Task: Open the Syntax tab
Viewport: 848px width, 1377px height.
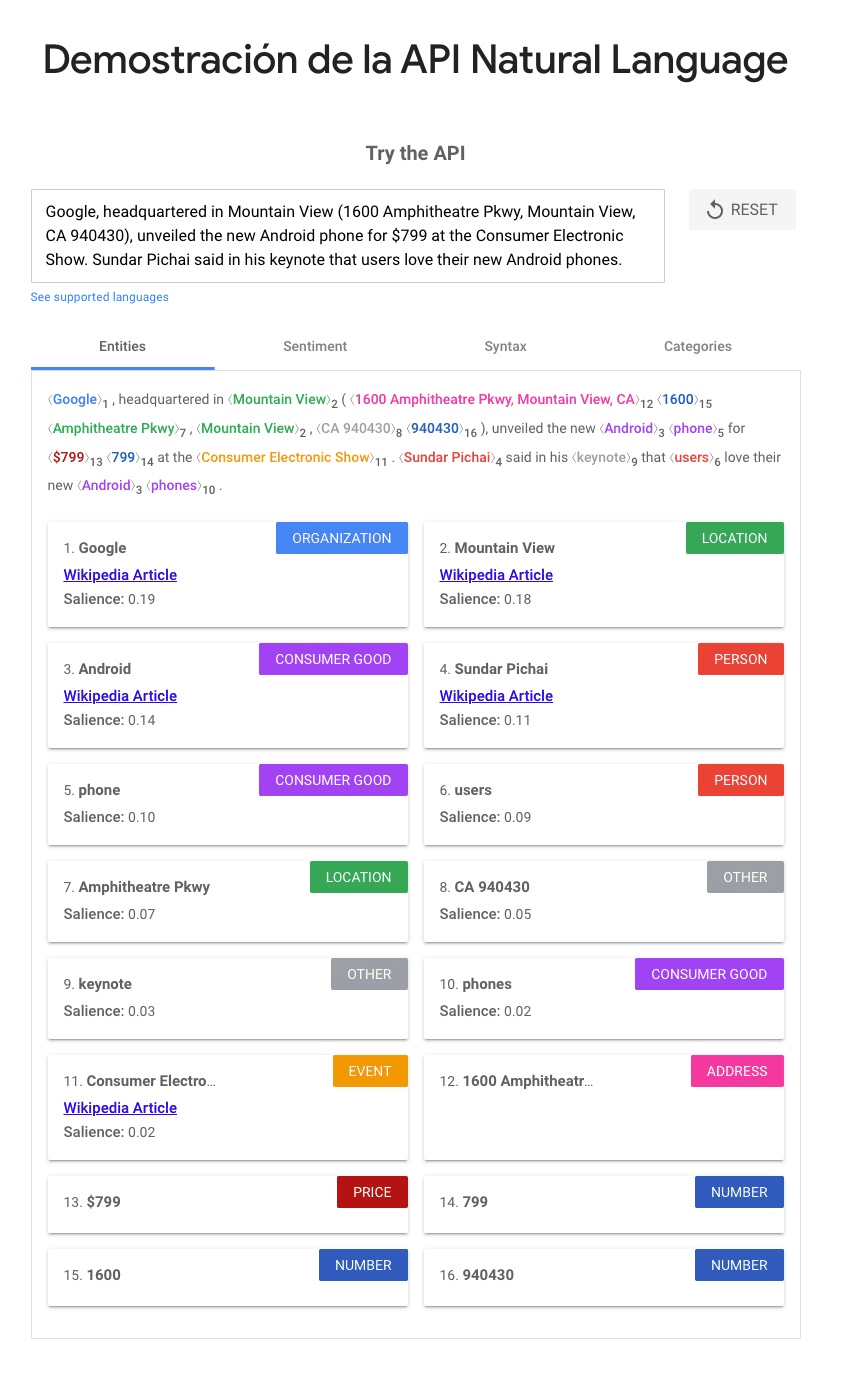Action: click(x=505, y=346)
